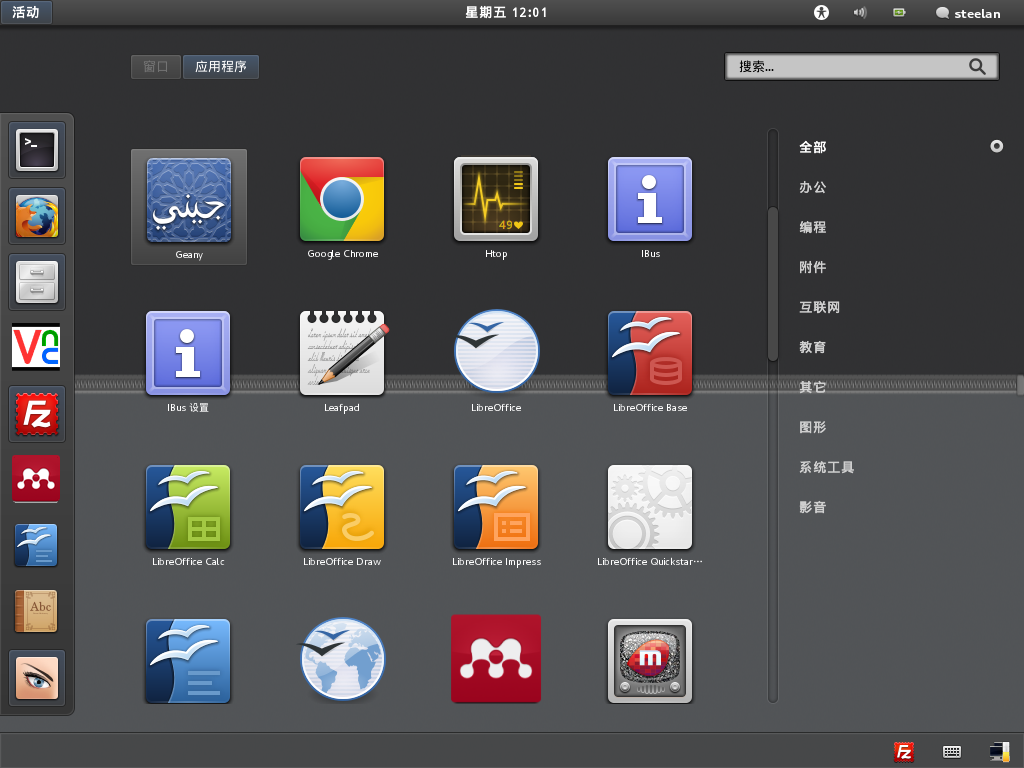Click the FileZilla tray icon in the bottom panel
Image resolution: width=1024 pixels, height=768 pixels.
pyautogui.click(x=904, y=752)
